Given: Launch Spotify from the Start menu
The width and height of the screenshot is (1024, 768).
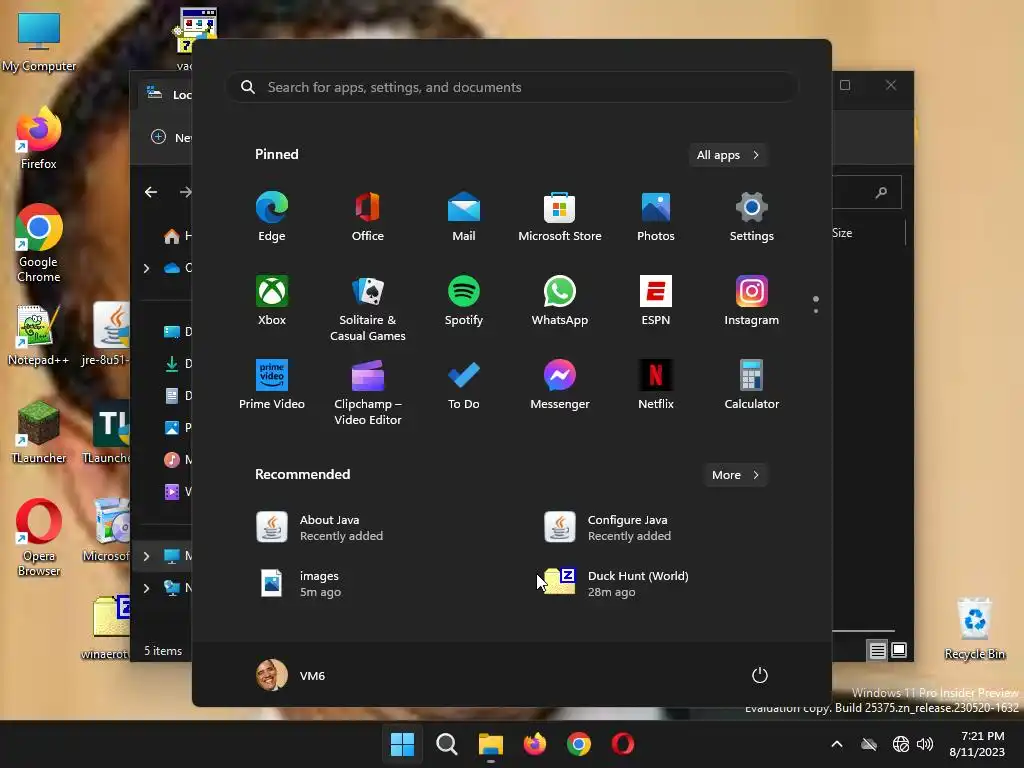Looking at the screenshot, I should (464, 301).
